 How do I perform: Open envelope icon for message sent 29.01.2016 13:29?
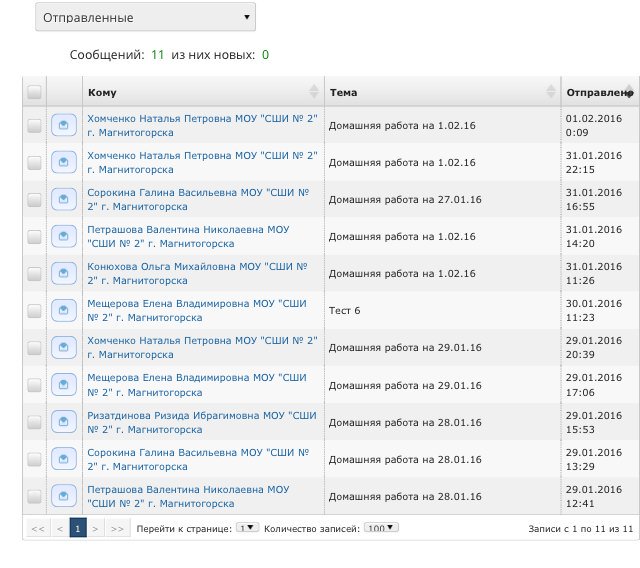pyautogui.click(x=64, y=459)
